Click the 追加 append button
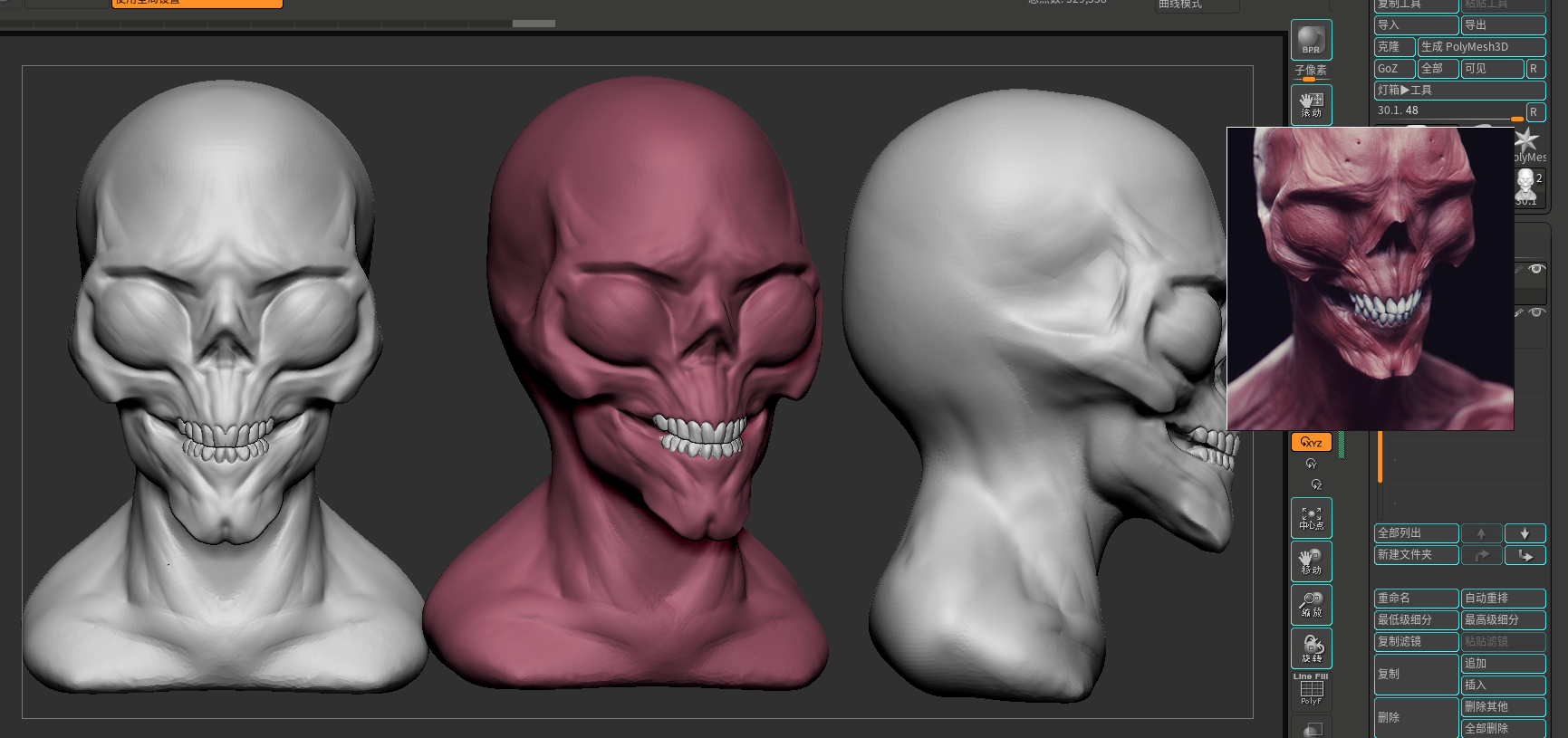This screenshot has width=1568, height=738. pyautogui.click(x=1504, y=664)
